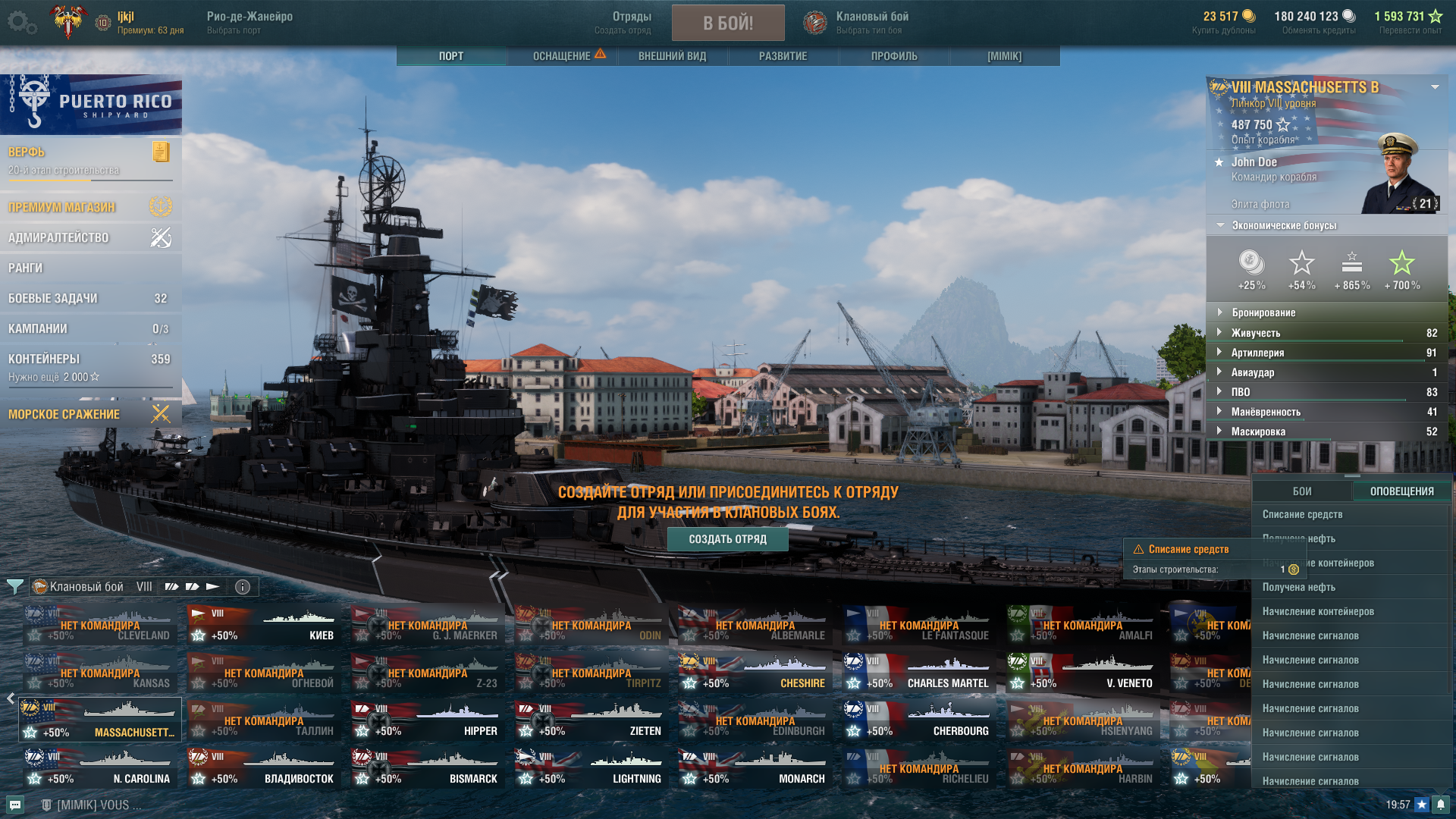The height and width of the screenshot is (819, 1456).
Task: Switch to the ОПОВЕЩЕНИЯ tab
Action: [x=1401, y=491]
